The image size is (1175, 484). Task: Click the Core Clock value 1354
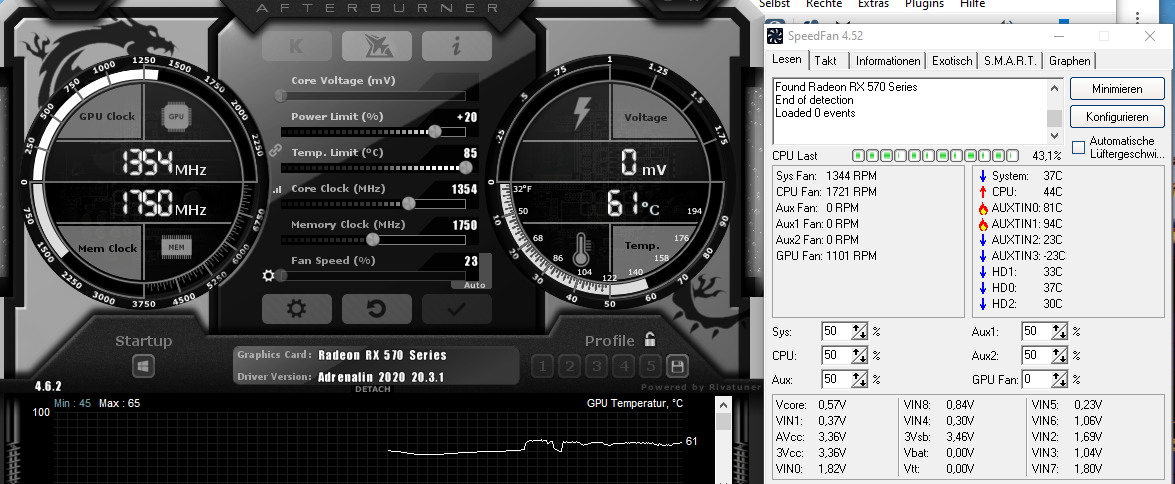click(x=465, y=189)
